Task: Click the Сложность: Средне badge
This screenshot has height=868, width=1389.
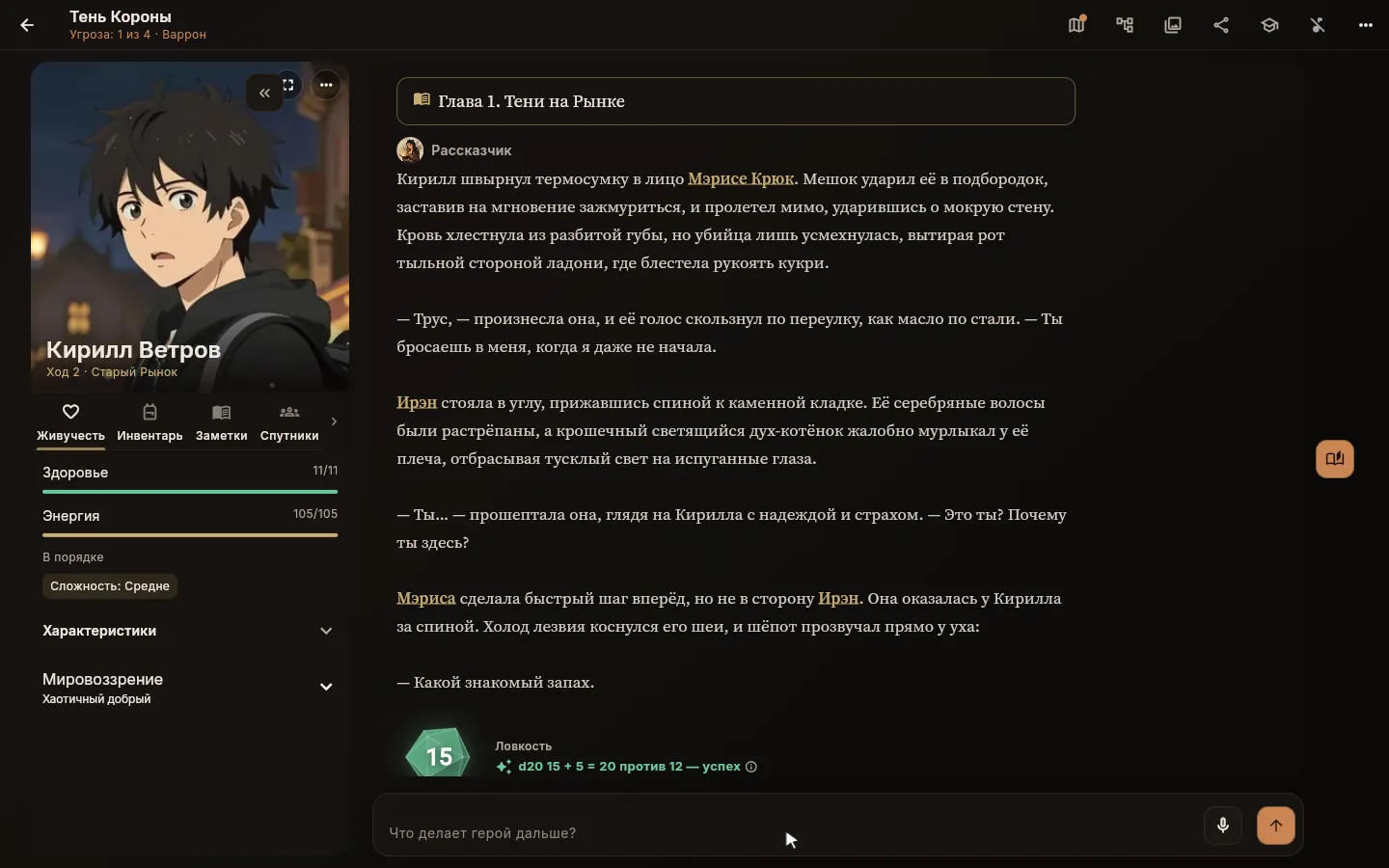Action: tap(110, 586)
